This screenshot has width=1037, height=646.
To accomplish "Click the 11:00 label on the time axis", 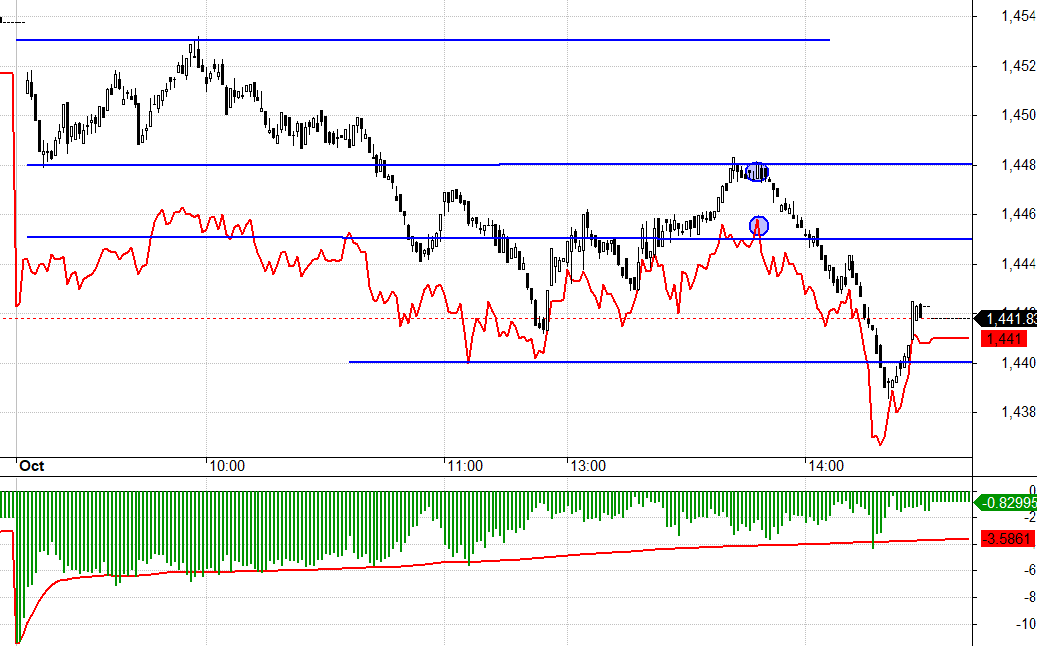I will [465, 466].
